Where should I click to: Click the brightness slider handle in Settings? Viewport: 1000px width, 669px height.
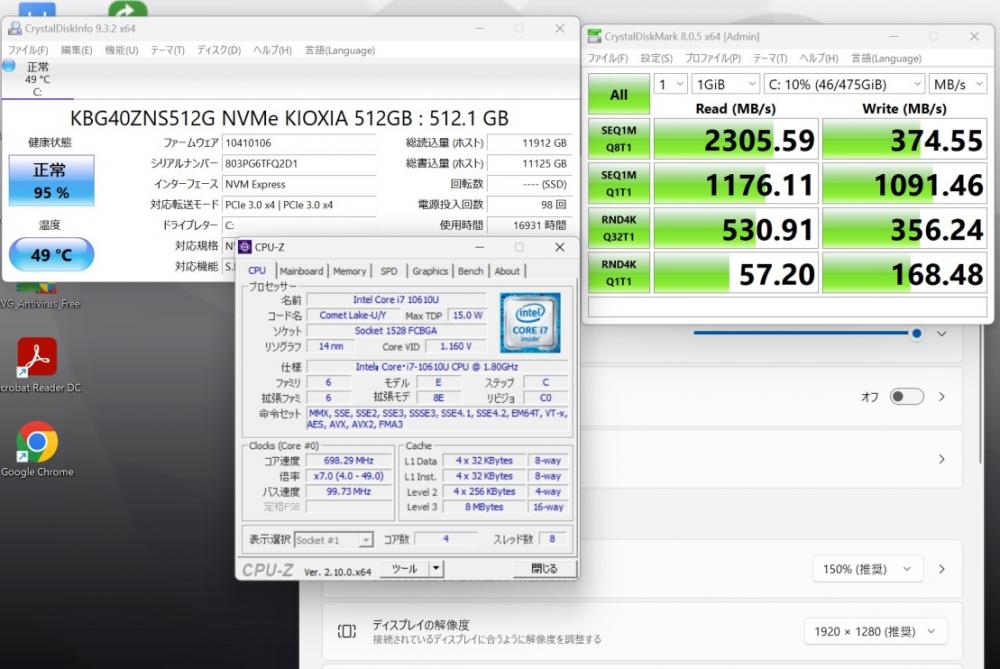coord(916,333)
